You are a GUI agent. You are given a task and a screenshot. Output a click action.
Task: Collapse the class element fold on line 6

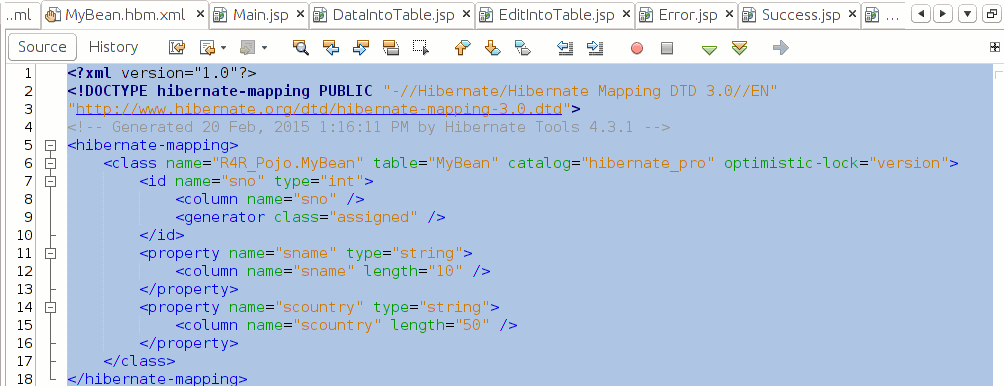pyautogui.click(x=51, y=163)
